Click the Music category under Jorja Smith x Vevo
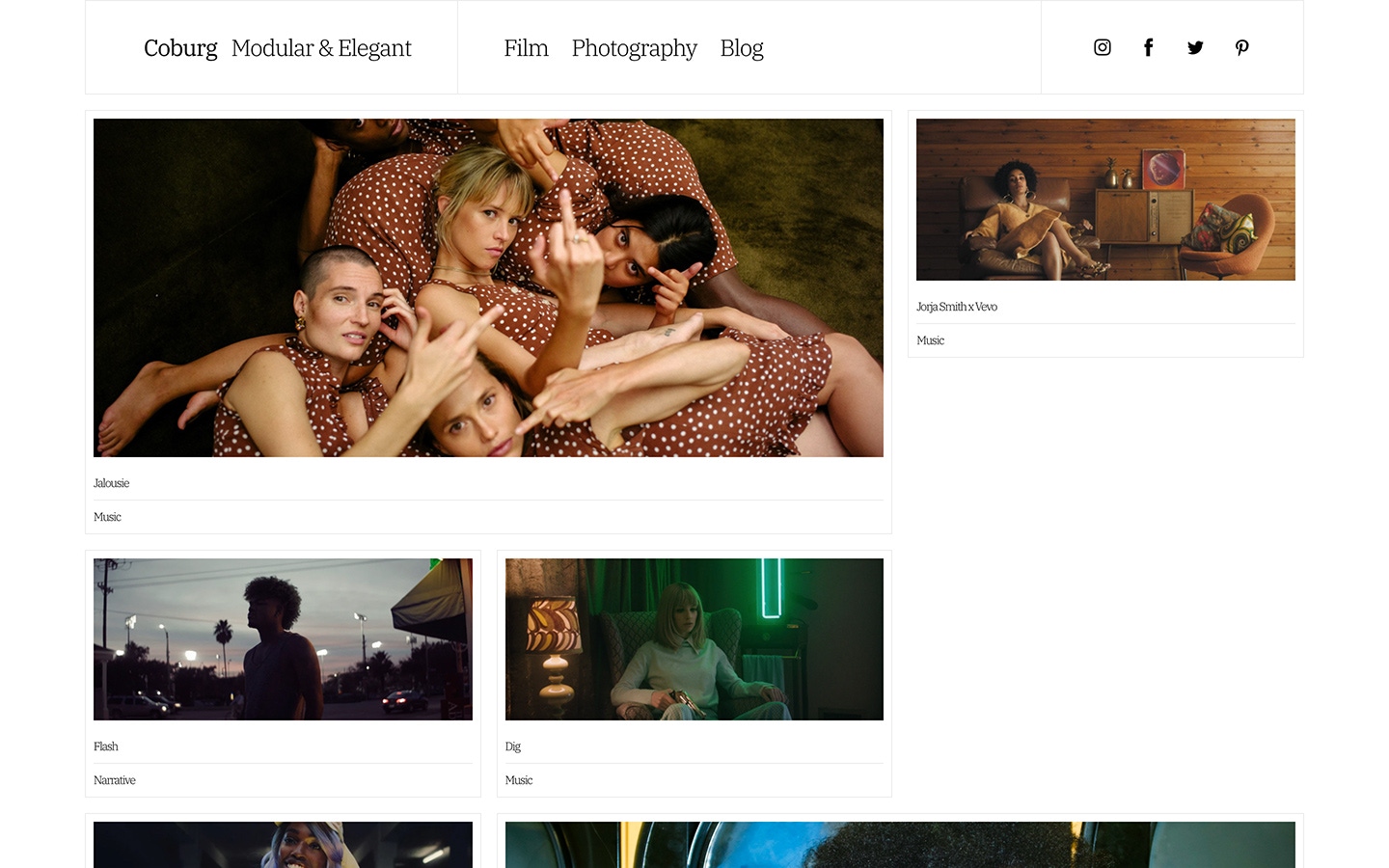This screenshot has height=868, width=1389. 930,339
